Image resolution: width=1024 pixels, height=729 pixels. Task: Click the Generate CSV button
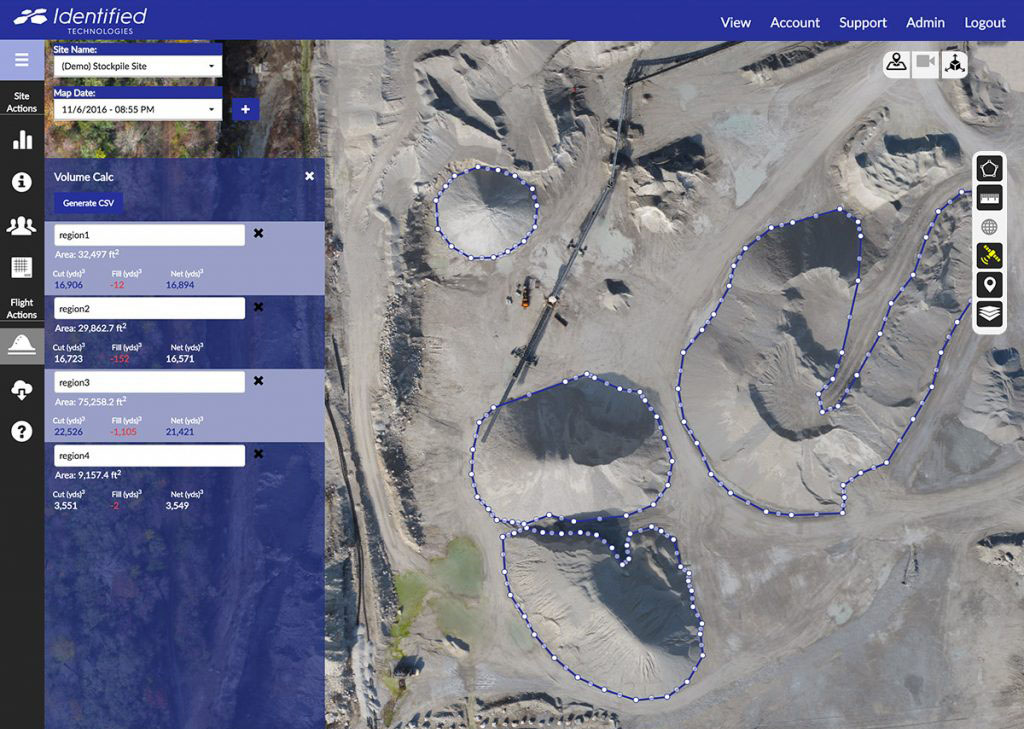coord(88,203)
